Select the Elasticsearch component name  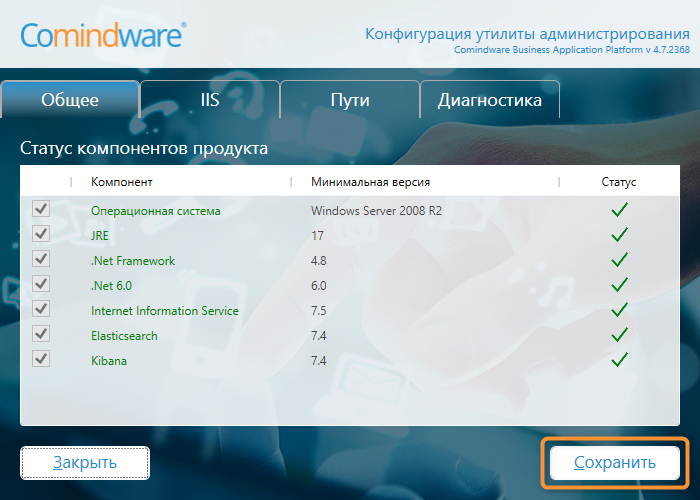124,336
